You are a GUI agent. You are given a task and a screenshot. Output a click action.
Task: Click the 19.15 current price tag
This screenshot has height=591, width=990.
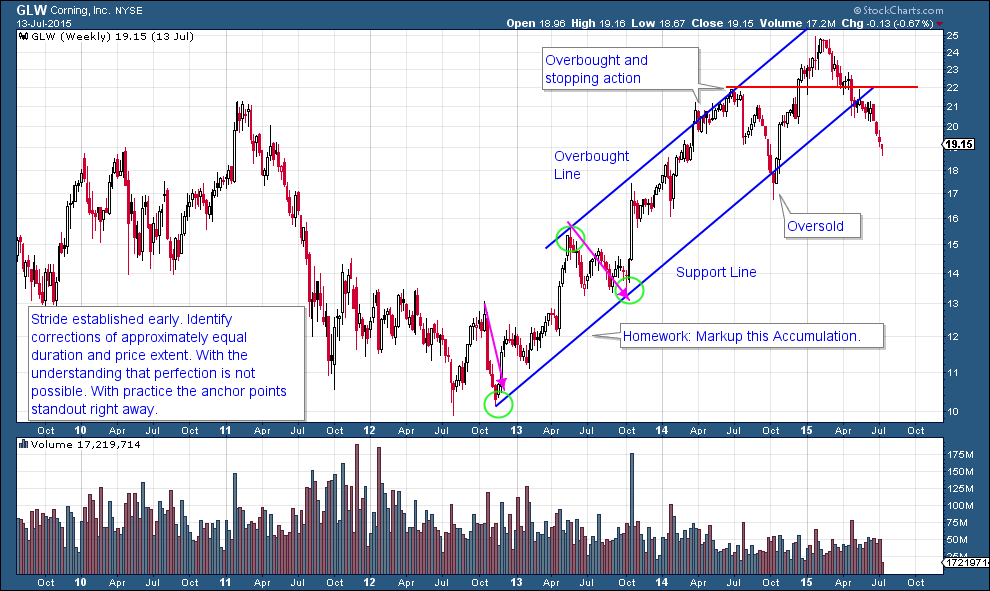[959, 145]
